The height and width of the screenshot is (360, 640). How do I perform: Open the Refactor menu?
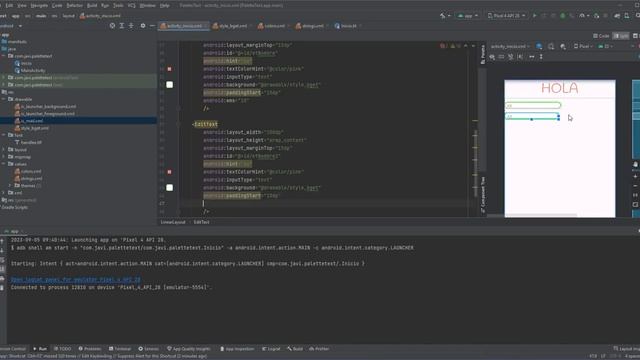[x=74, y=6]
